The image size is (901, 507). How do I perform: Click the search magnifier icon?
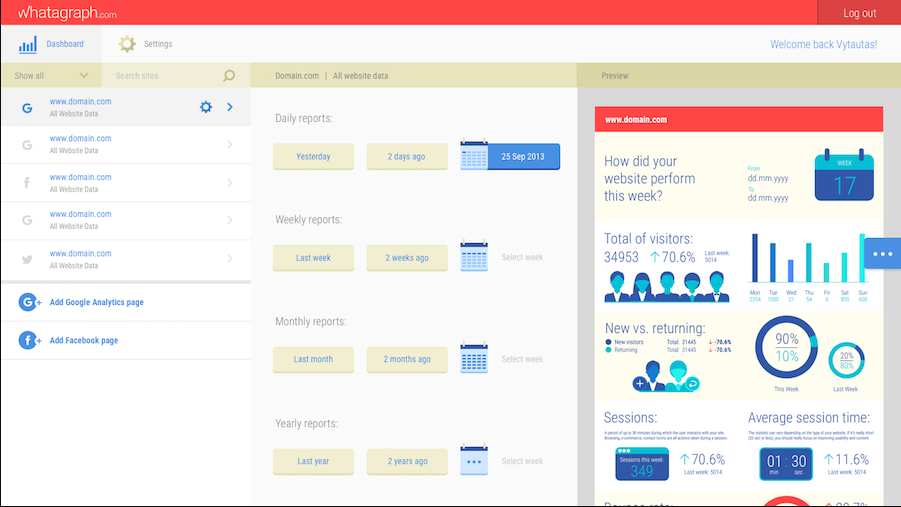229,76
